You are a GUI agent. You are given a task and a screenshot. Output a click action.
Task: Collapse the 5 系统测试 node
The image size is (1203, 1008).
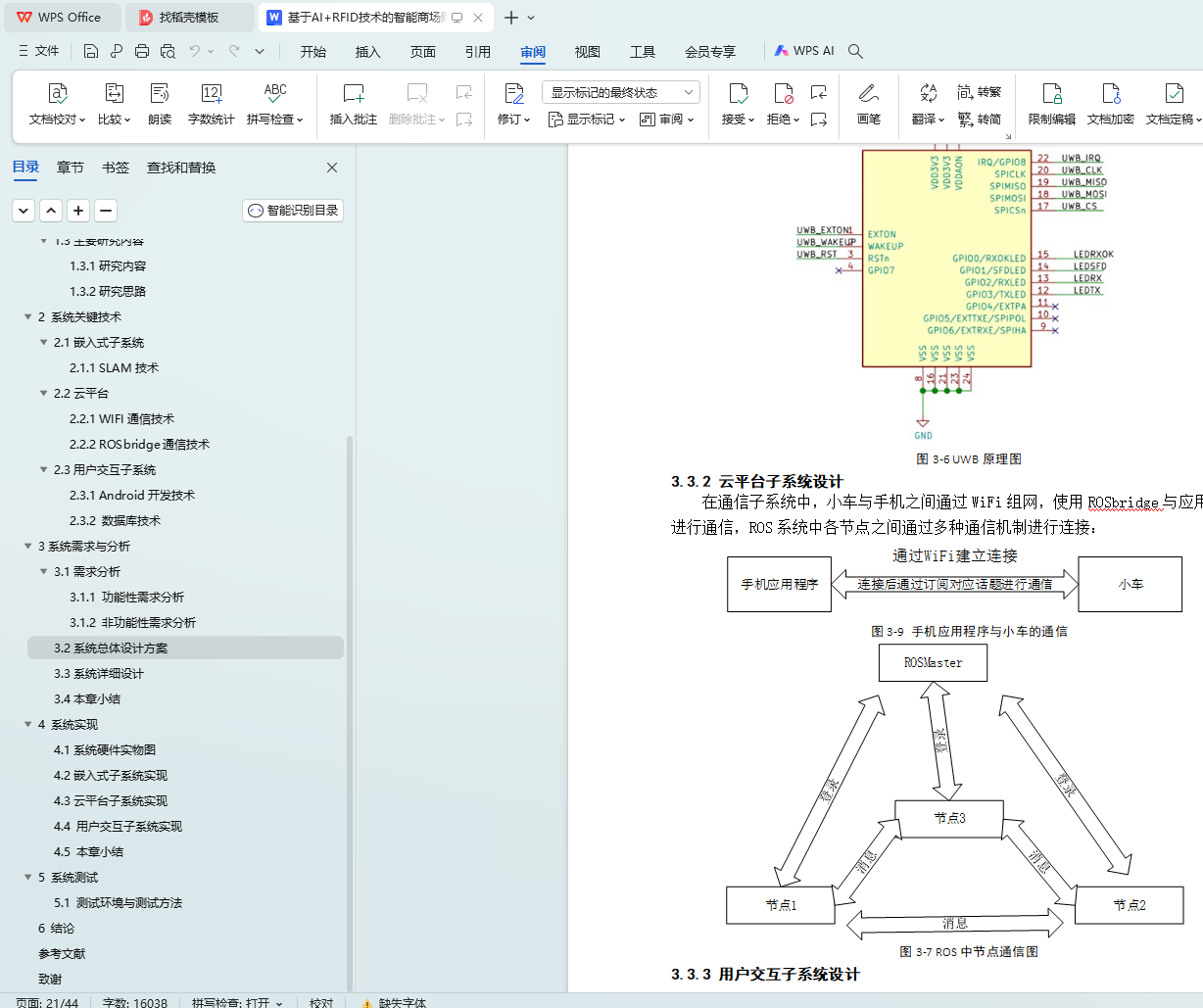(x=27, y=878)
